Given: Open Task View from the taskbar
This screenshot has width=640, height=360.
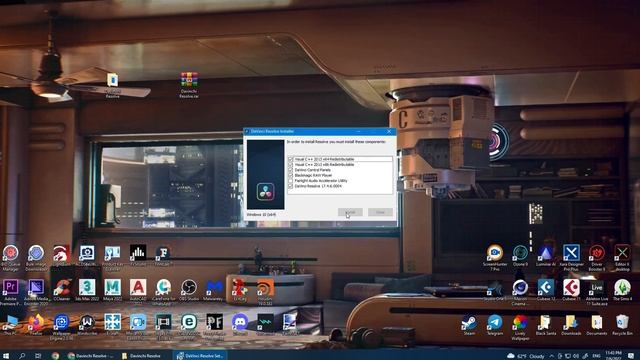Looking at the screenshot, I should pos(38,356).
